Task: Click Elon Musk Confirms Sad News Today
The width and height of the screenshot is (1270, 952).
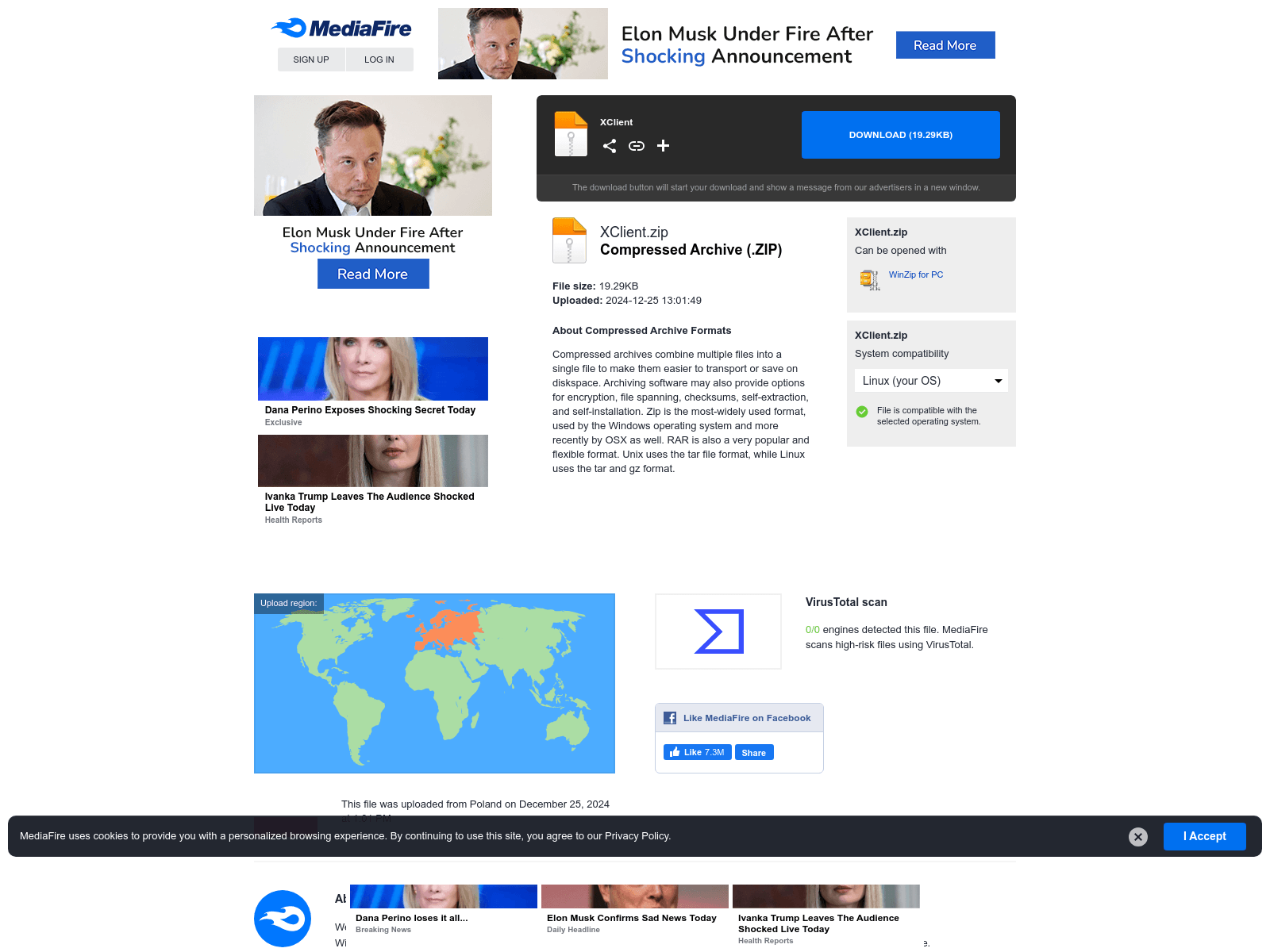Action: click(632, 918)
